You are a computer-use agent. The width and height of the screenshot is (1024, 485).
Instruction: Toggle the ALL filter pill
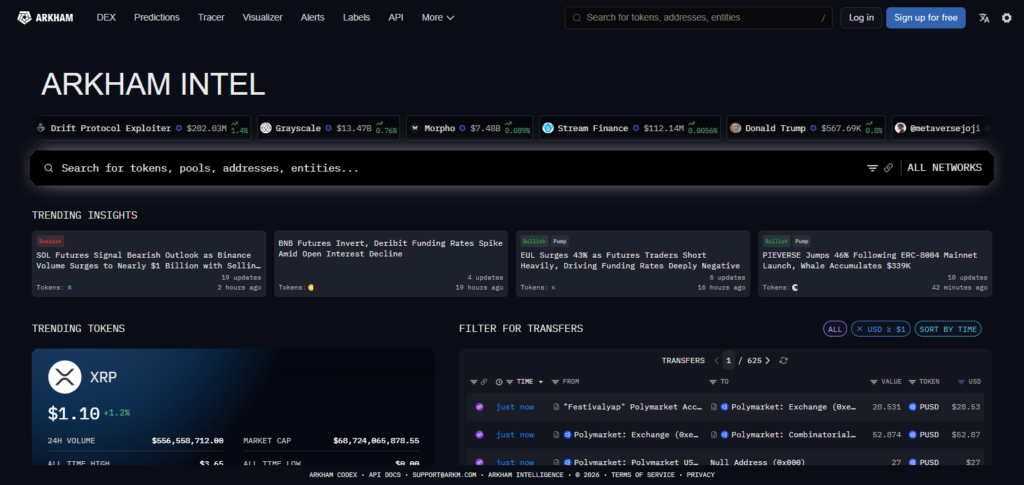point(835,329)
